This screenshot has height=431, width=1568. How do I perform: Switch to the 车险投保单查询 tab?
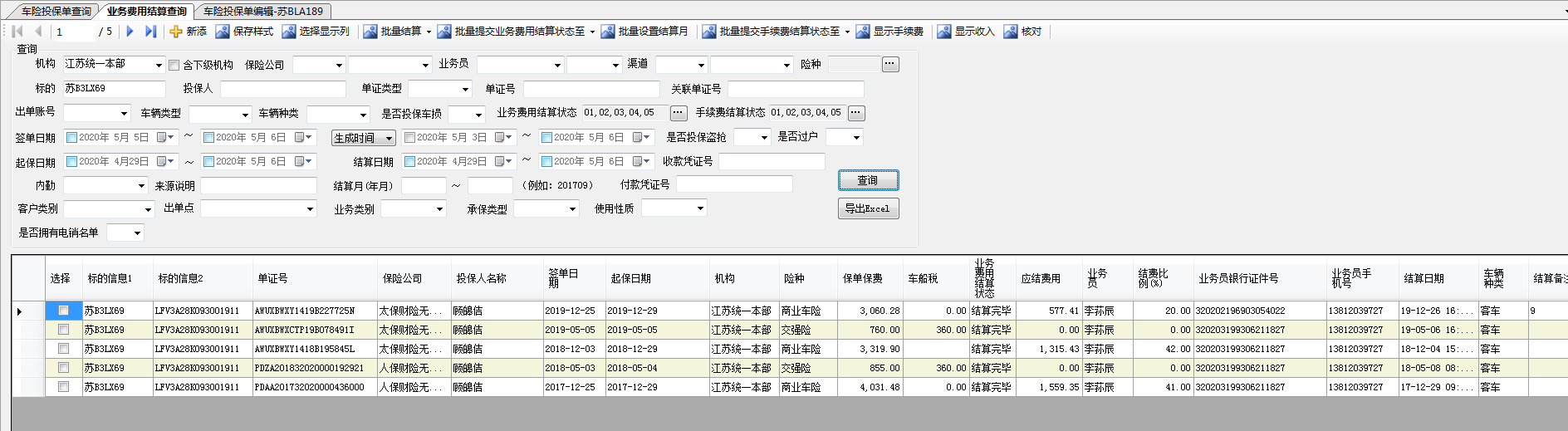pos(56,11)
